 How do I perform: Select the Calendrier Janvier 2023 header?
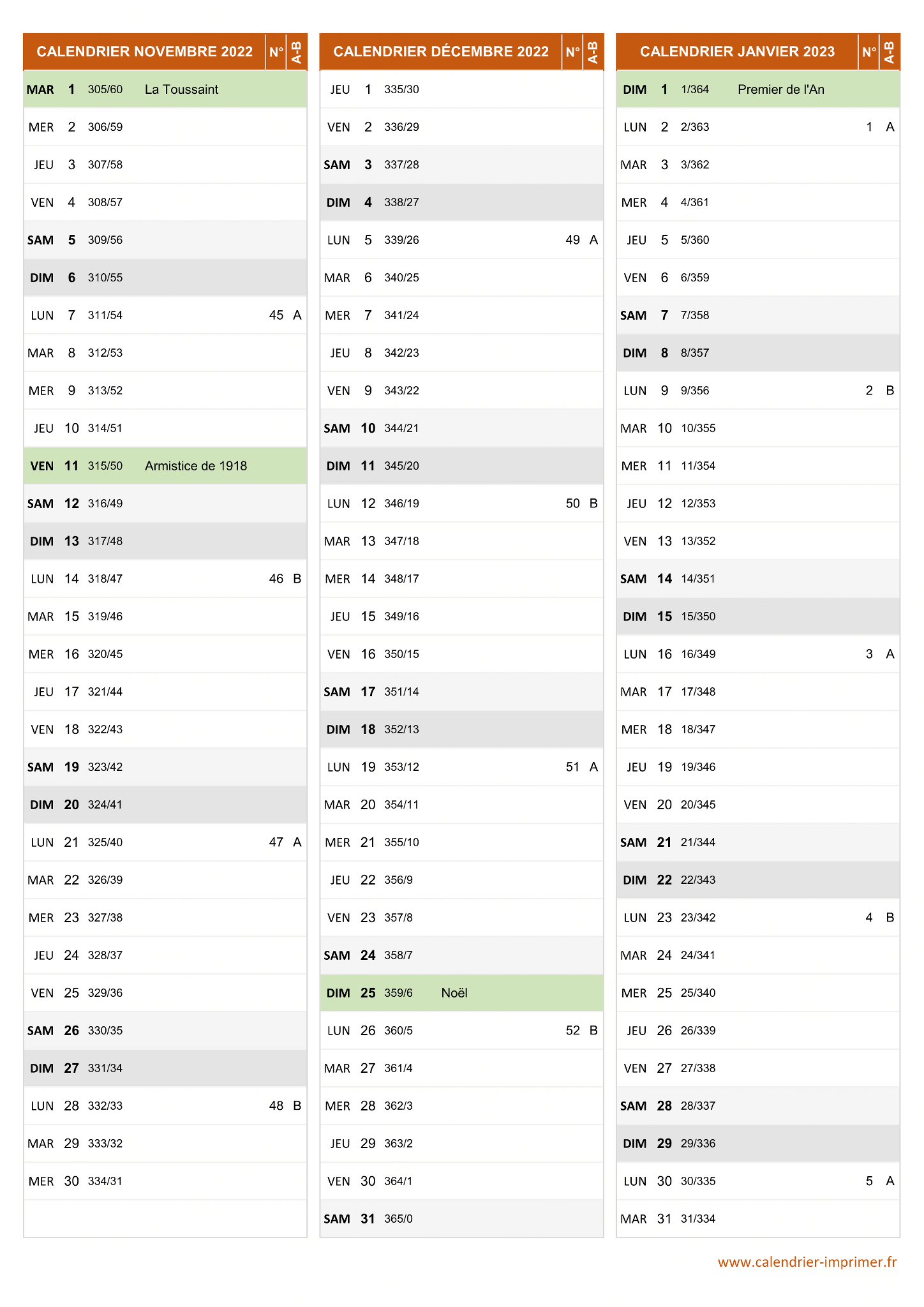(737, 52)
